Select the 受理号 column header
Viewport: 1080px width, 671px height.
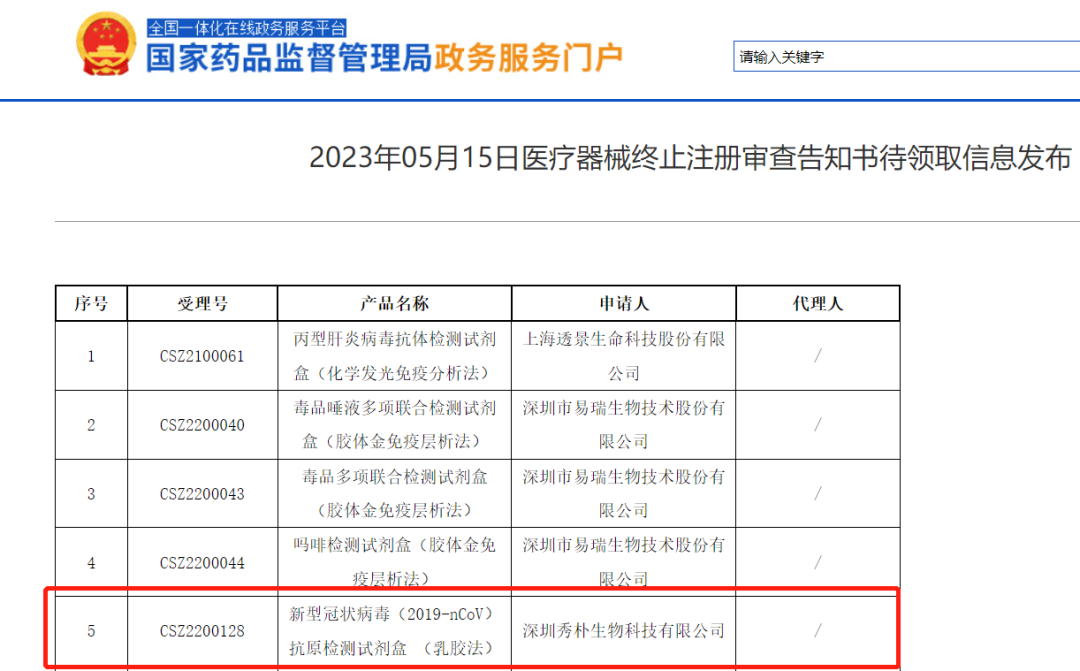[x=202, y=304]
